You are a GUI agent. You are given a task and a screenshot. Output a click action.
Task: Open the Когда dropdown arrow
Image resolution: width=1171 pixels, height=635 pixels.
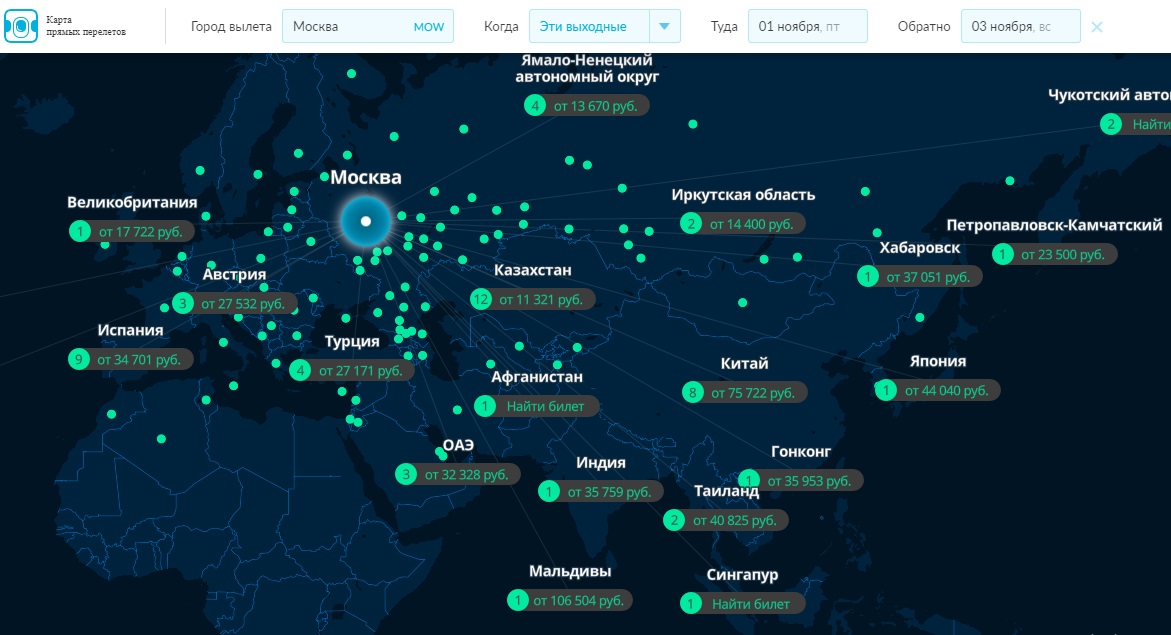664,27
